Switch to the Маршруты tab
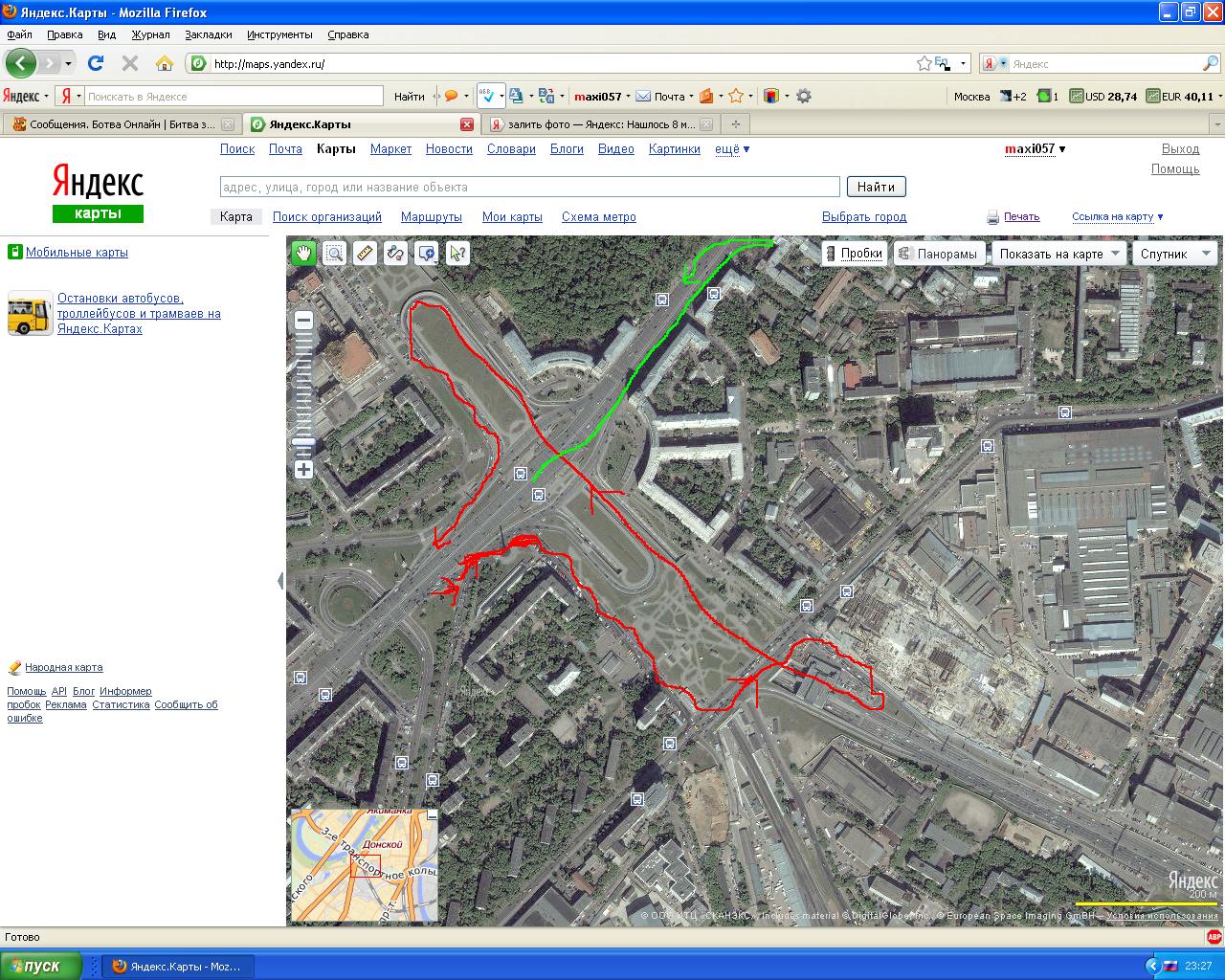This screenshot has width=1225, height=980. [432, 217]
